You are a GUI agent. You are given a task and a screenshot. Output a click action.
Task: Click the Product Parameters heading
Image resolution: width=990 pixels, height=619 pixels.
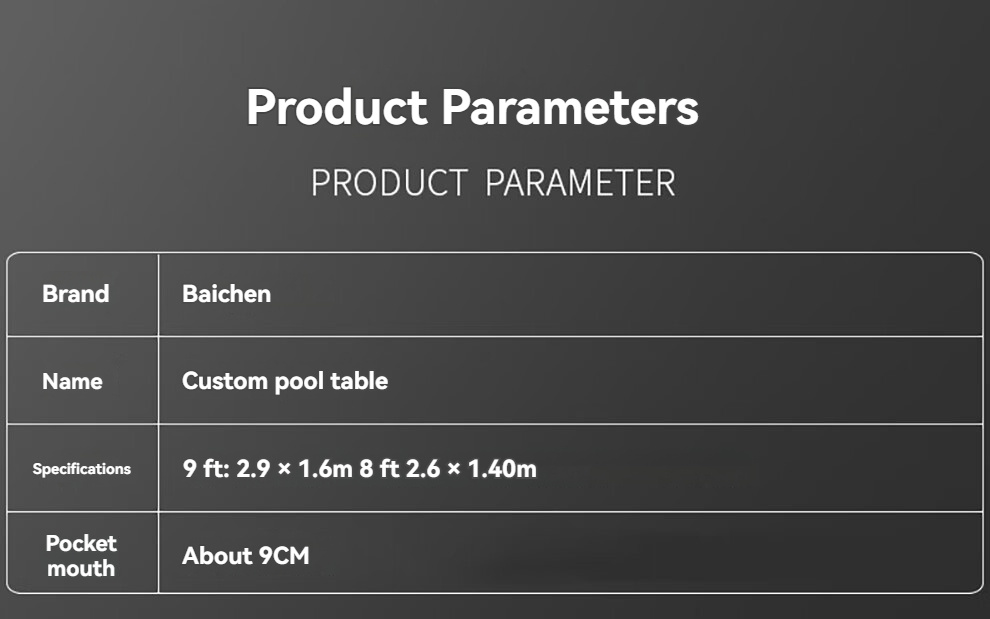tap(472, 107)
